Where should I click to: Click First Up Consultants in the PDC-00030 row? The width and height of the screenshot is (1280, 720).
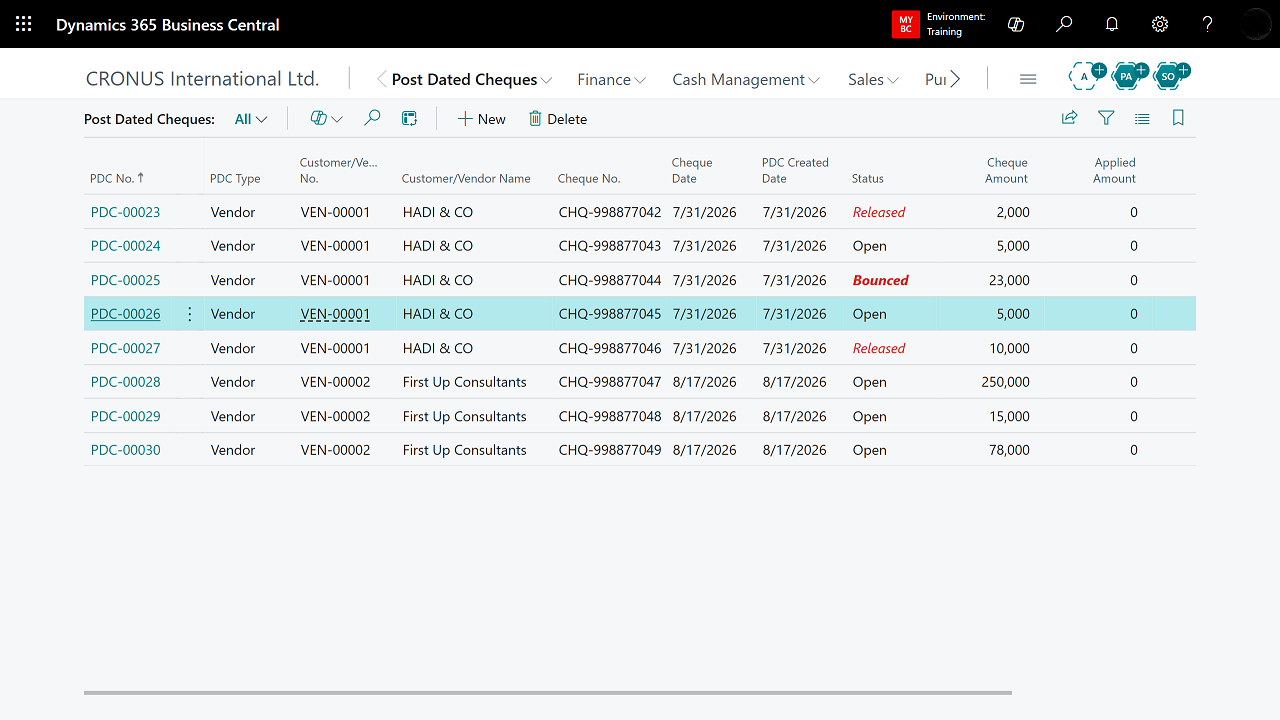[464, 450]
